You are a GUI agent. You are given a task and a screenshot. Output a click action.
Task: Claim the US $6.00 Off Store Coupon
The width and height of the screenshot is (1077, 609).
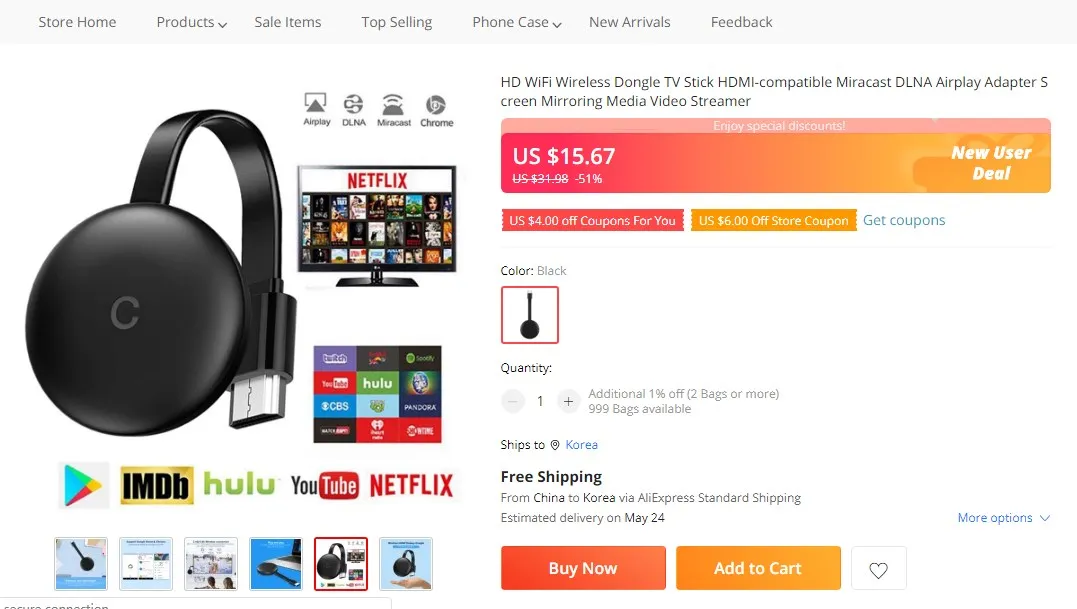(773, 220)
